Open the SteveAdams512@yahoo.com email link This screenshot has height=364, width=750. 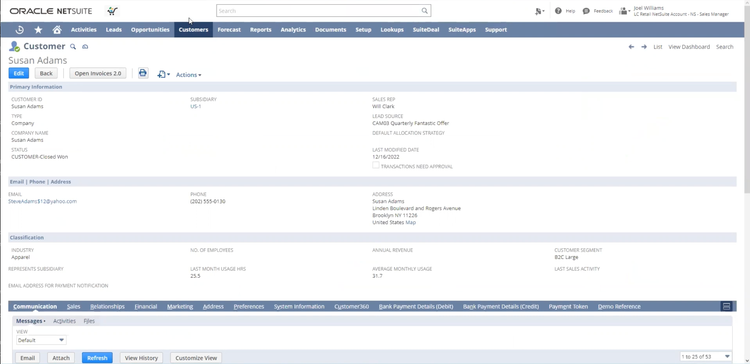(43, 201)
